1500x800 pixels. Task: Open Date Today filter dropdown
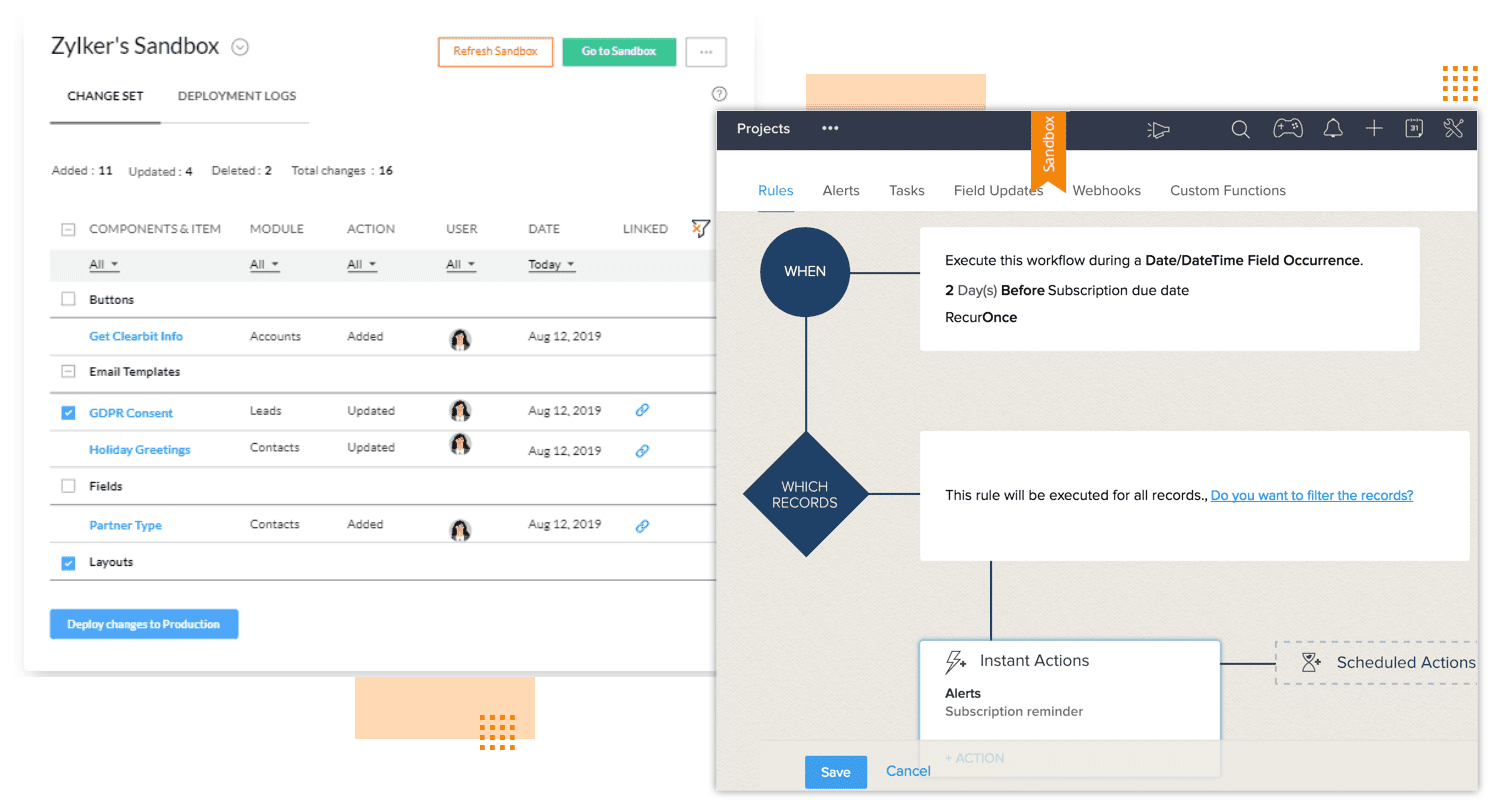552,265
